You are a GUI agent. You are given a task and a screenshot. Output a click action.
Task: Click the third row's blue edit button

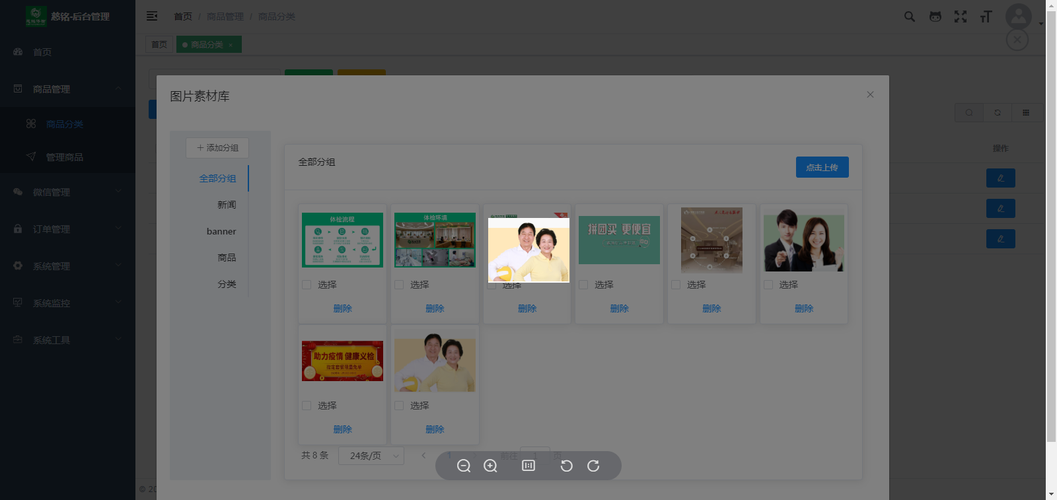[x=1000, y=239]
